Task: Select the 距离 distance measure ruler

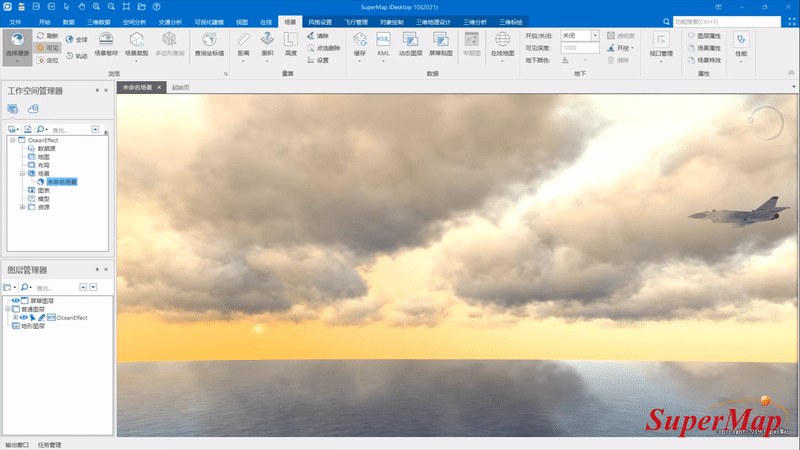Action: (243, 44)
